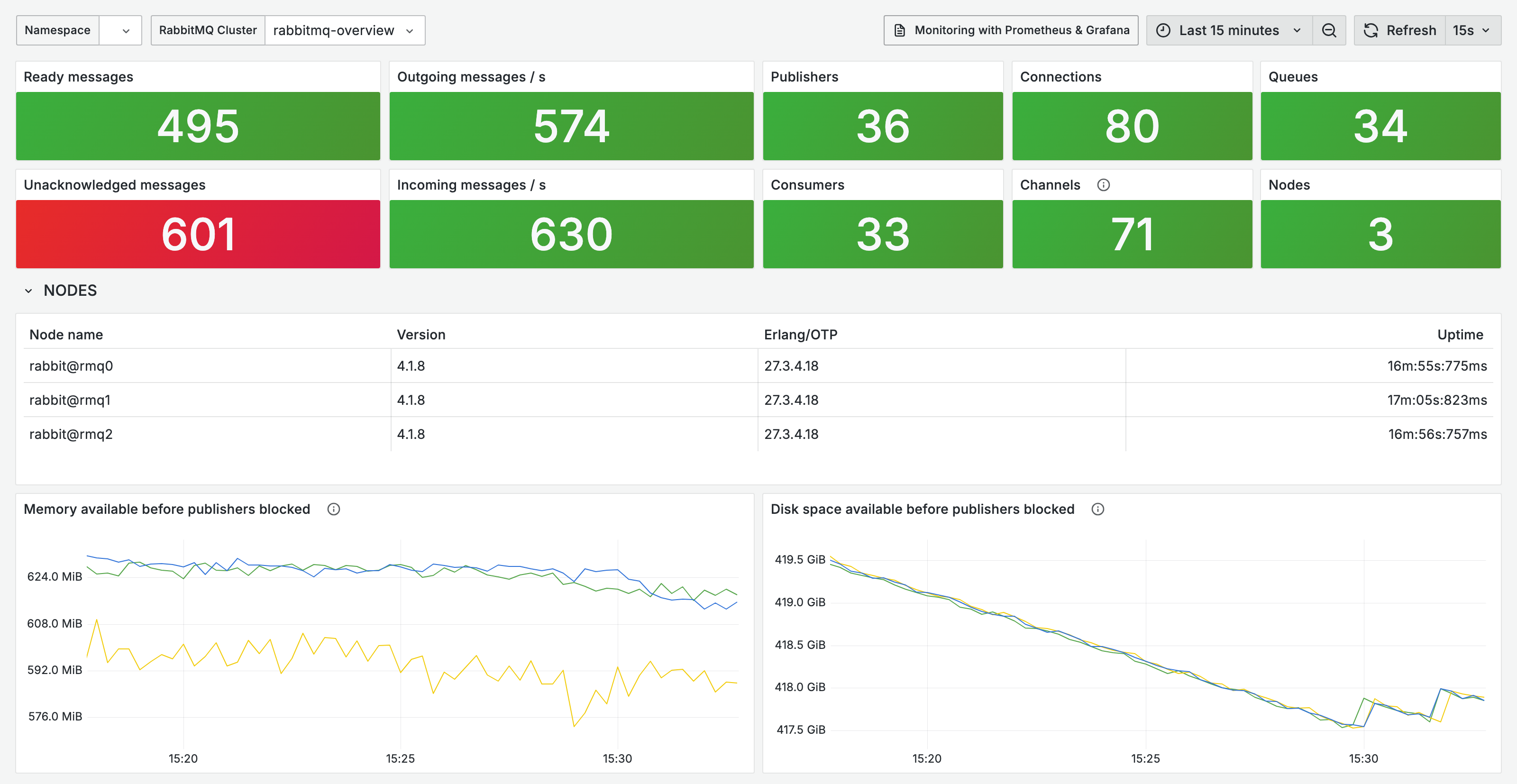This screenshot has height=784, width=1517.
Task: Click Disk space available before publishers blocked title
Action: 922,509
